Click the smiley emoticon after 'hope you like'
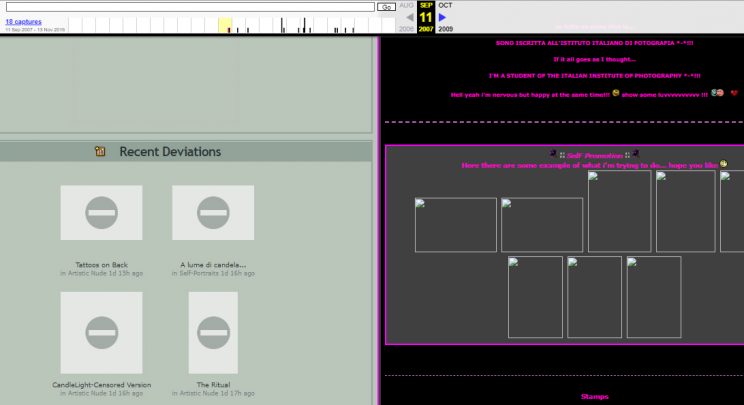744x405 pixels. [x=723, y=164]
